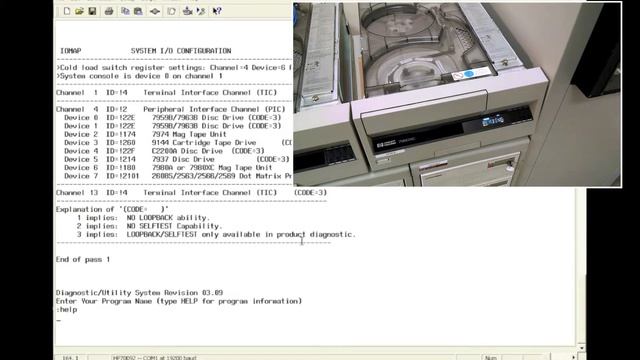Click the Save floppy disk icon

click(x=92, y=11)
